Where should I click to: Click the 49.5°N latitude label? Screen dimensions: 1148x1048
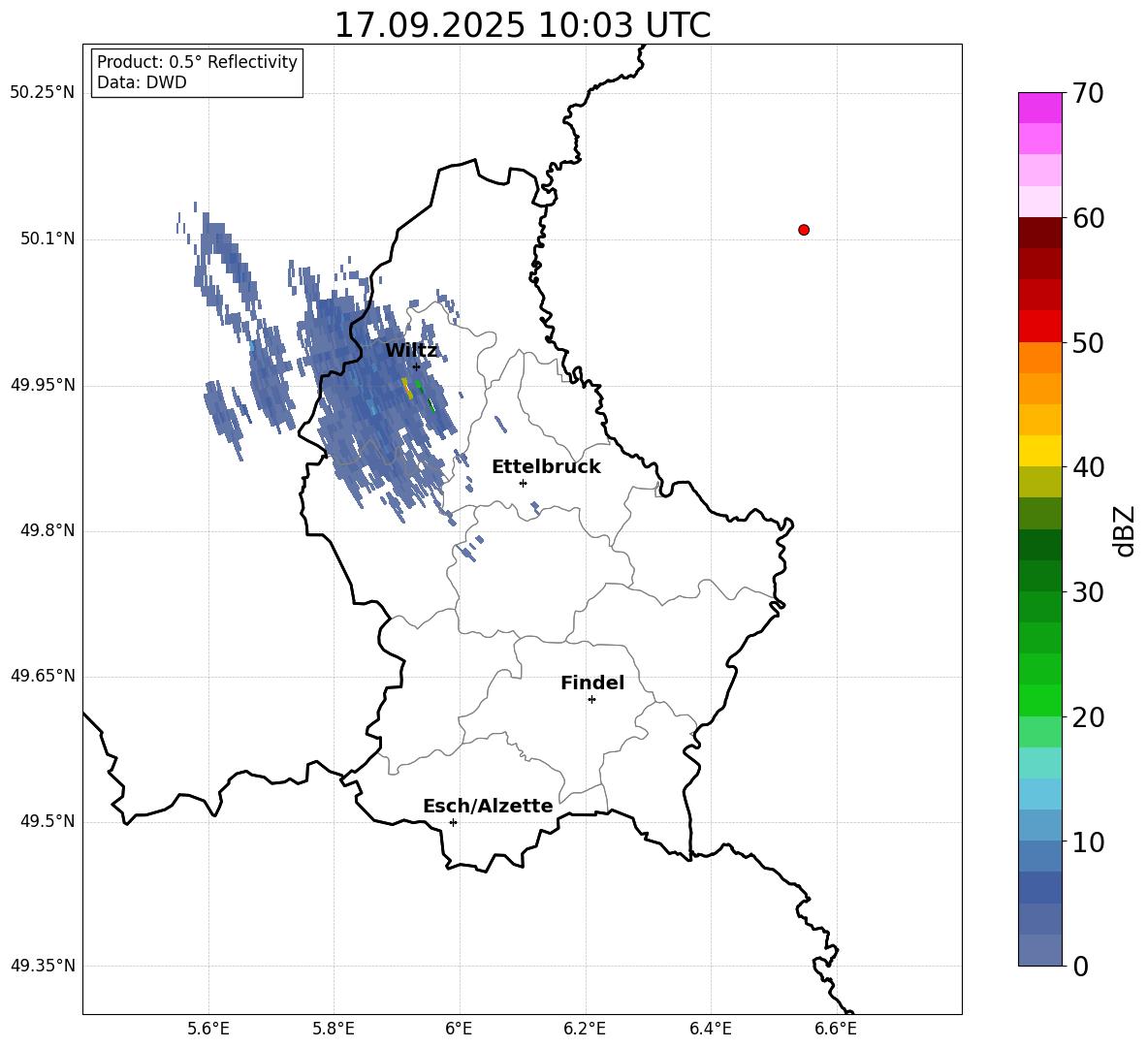[47, 821]
